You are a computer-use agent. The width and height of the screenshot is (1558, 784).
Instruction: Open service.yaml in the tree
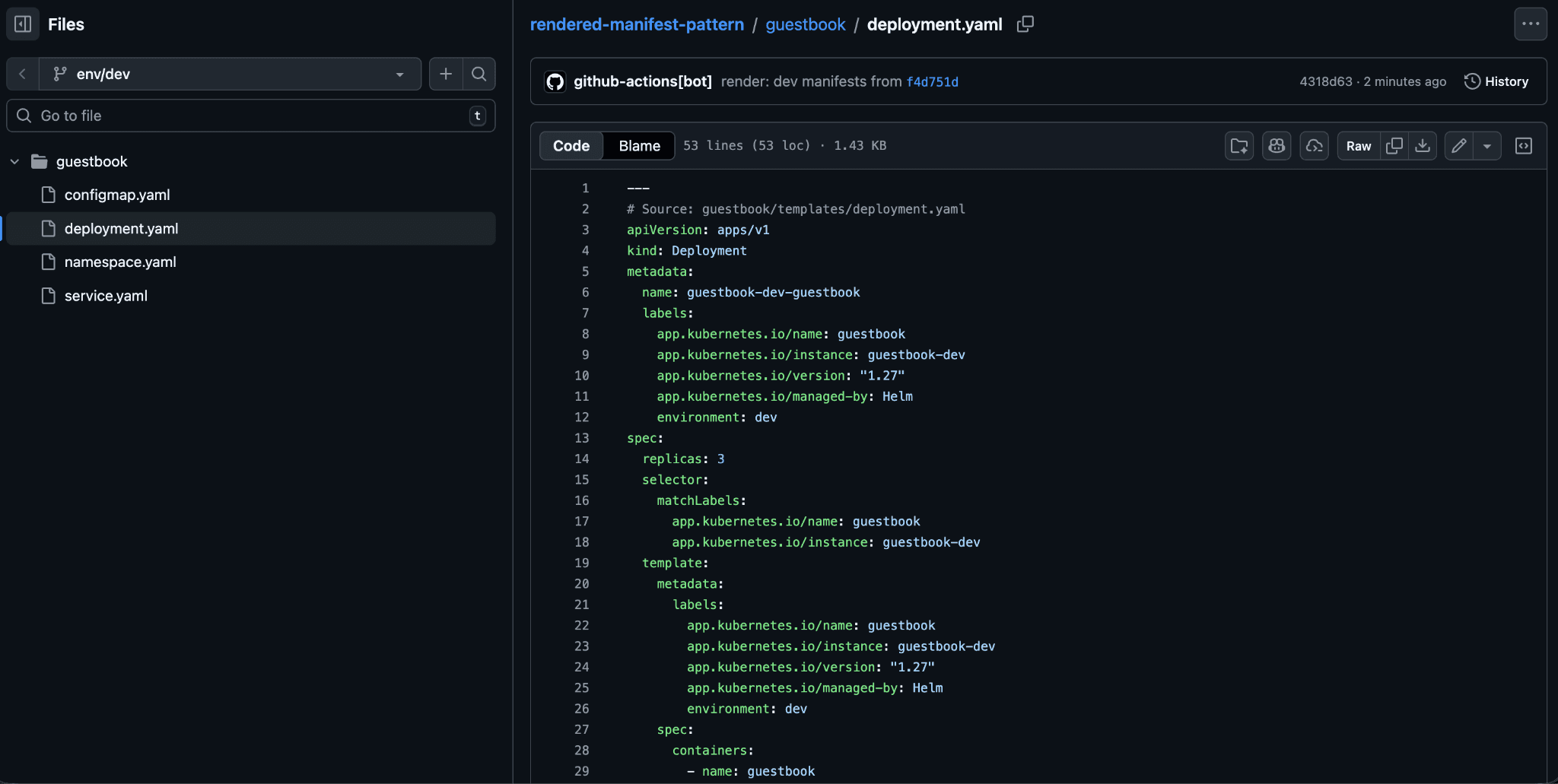pyautogui.click(x=106, y=296)
